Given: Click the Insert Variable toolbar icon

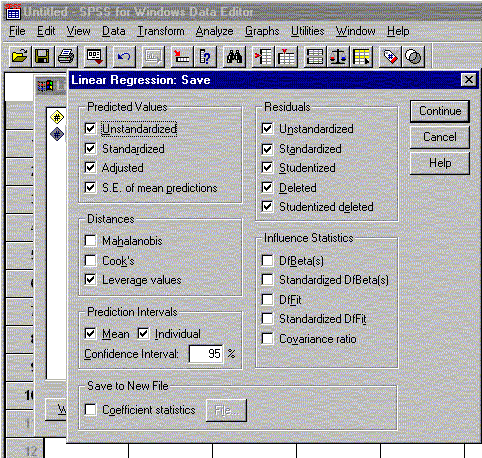Looking at the screenshot, I should [x=286, y=56].
